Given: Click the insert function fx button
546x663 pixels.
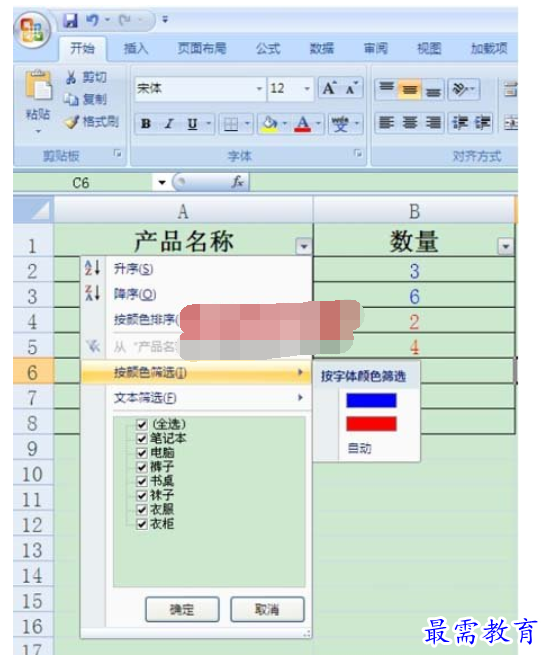Looking at the screenshot, I should 238,182.
